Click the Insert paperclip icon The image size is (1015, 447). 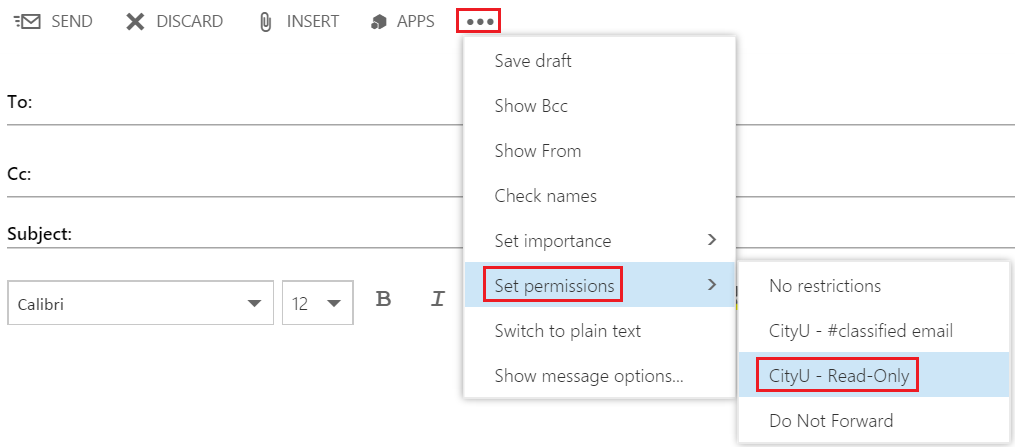[266, 21]
